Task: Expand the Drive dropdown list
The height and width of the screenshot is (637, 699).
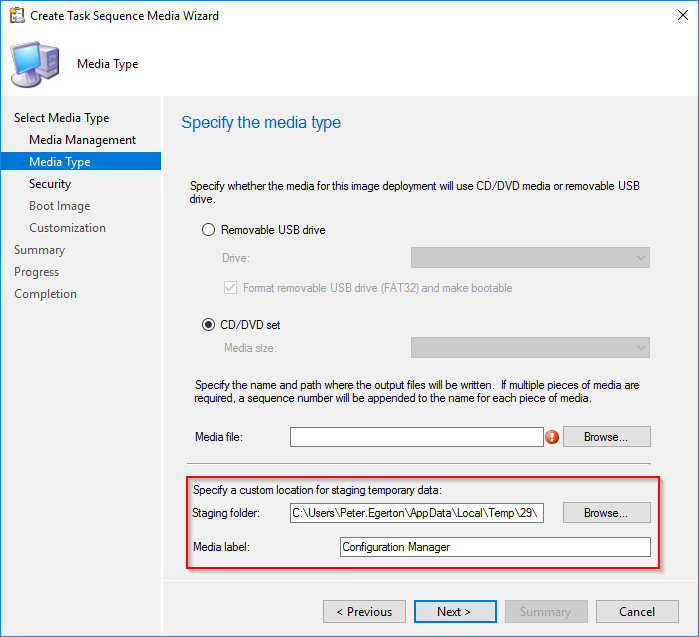Action: tap(530, 258)
